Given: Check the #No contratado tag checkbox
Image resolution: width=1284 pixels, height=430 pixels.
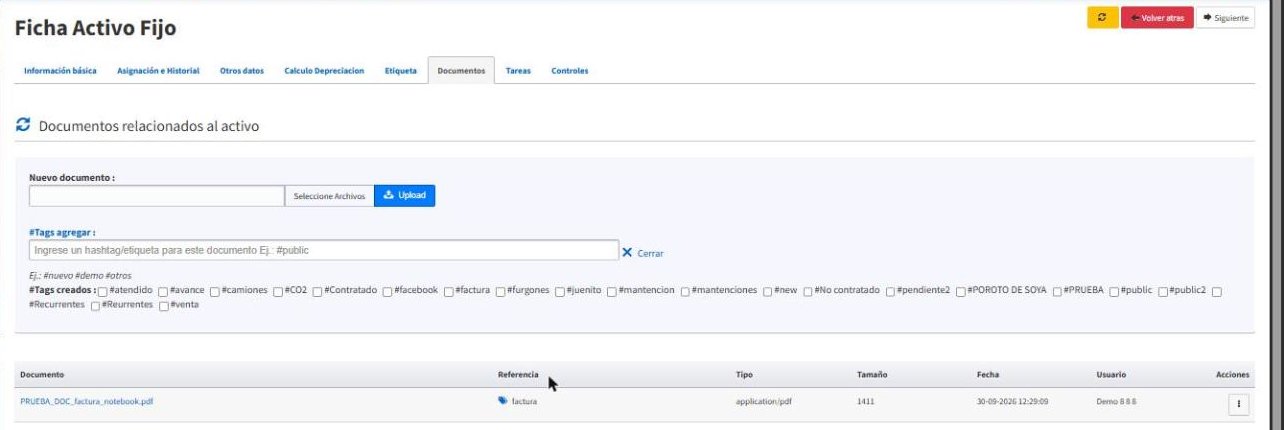Looking at the screenshot, I should tap(808, 291).
